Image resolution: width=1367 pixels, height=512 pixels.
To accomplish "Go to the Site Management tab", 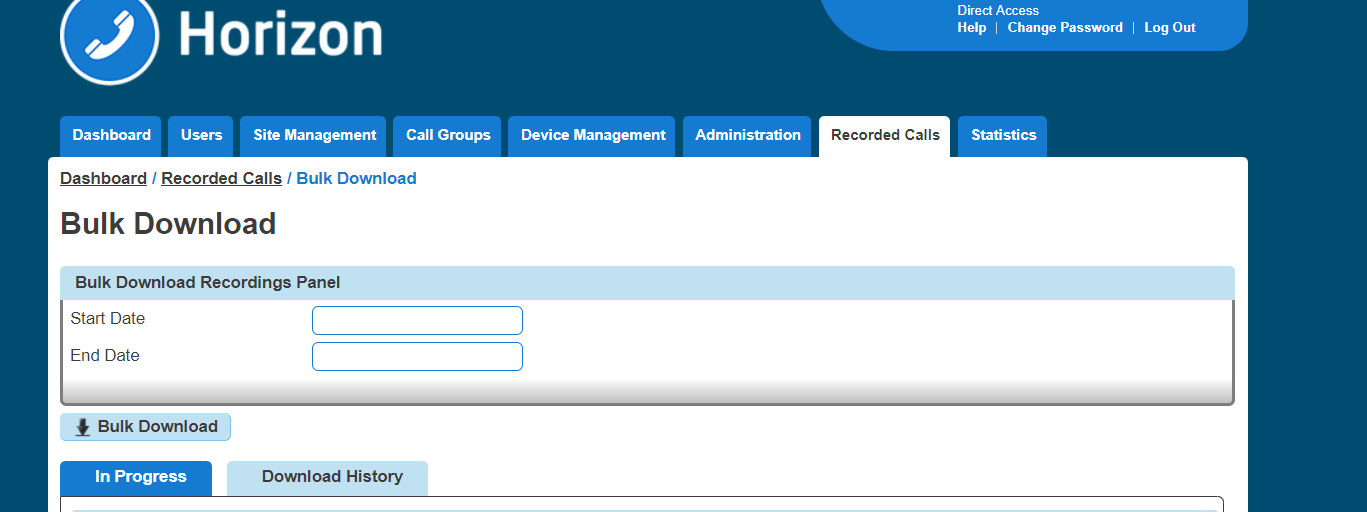I will [x=315, y=136].
